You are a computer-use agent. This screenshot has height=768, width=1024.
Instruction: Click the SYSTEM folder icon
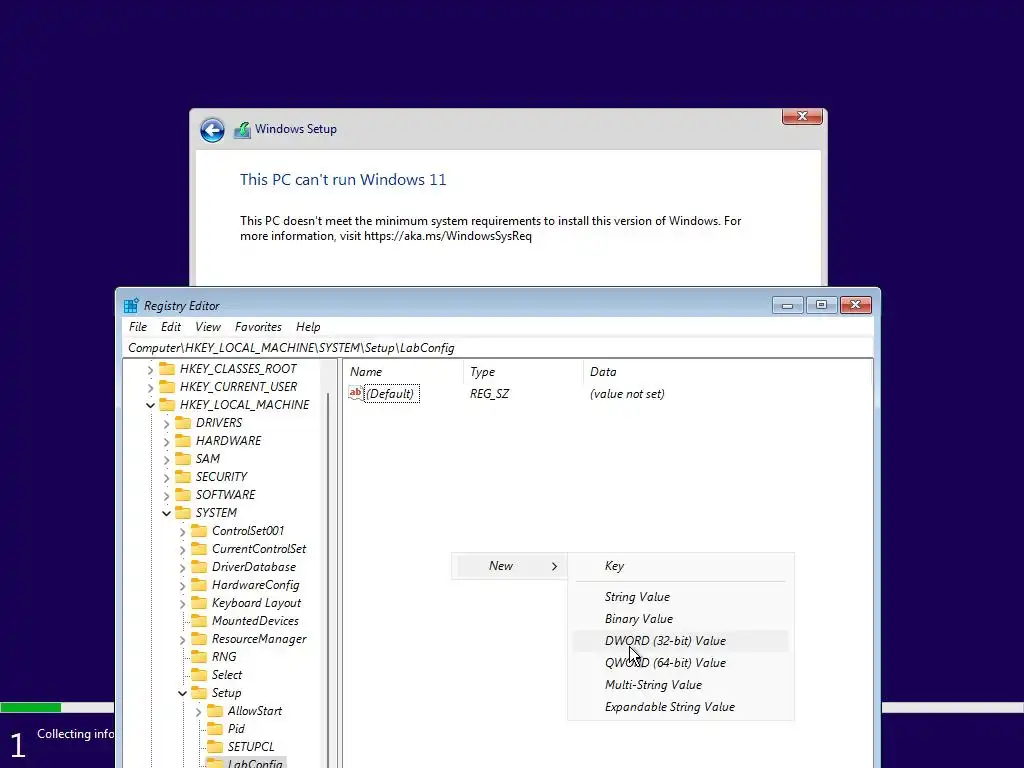point(183,513)
